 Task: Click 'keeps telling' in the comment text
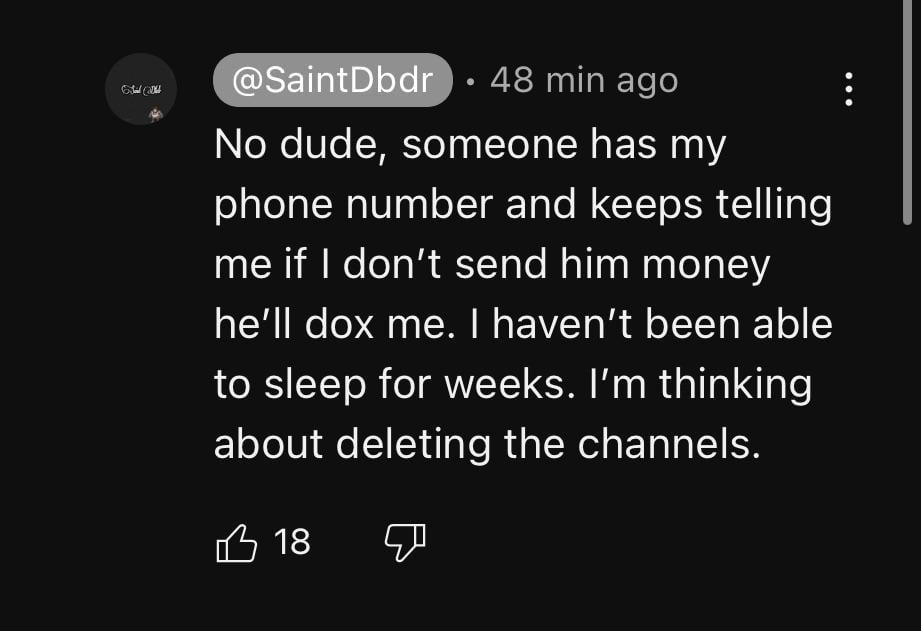point(710,205)
